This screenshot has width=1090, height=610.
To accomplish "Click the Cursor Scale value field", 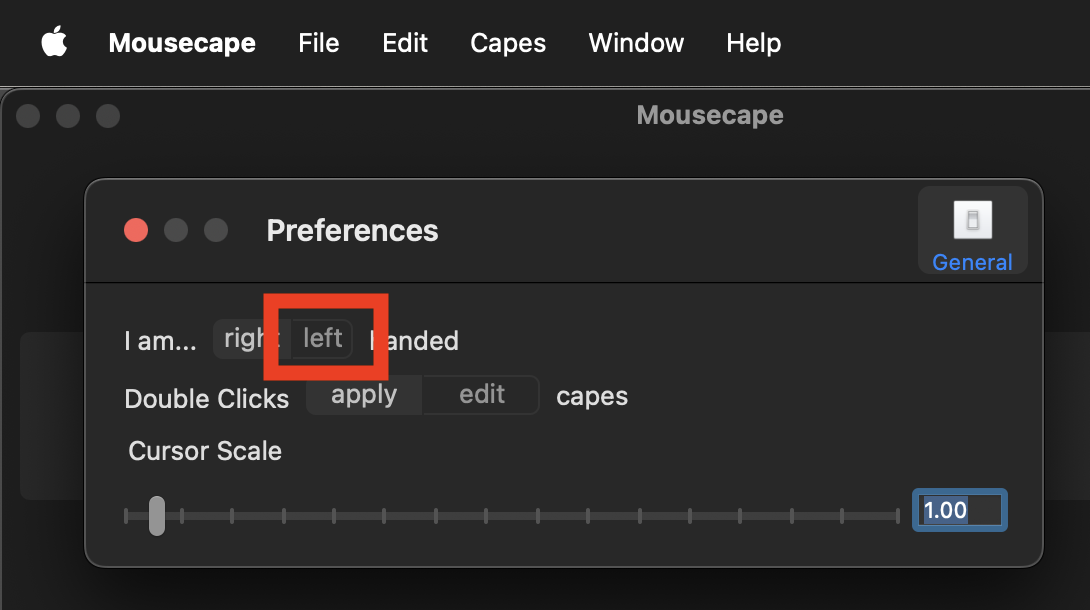I will point(959,510).
